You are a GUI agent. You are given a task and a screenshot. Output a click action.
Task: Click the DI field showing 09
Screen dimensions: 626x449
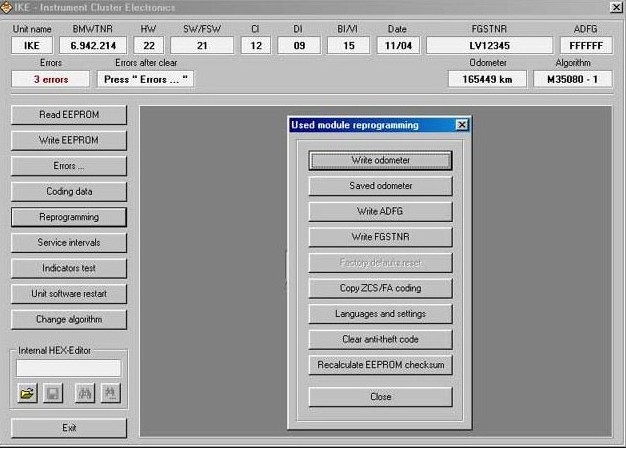299,45
